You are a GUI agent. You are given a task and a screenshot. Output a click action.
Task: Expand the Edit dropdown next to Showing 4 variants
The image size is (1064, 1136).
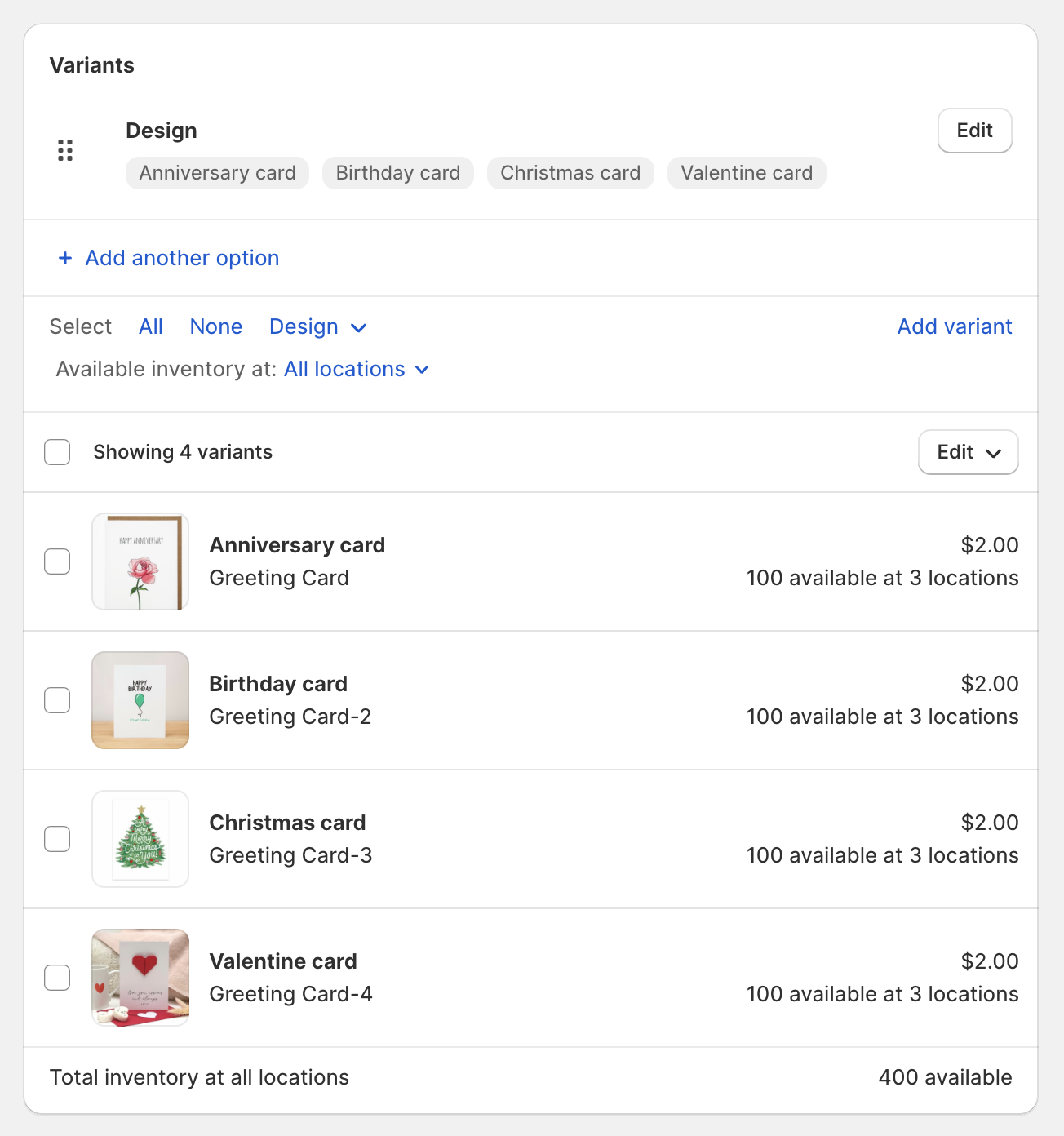point(968,452)
